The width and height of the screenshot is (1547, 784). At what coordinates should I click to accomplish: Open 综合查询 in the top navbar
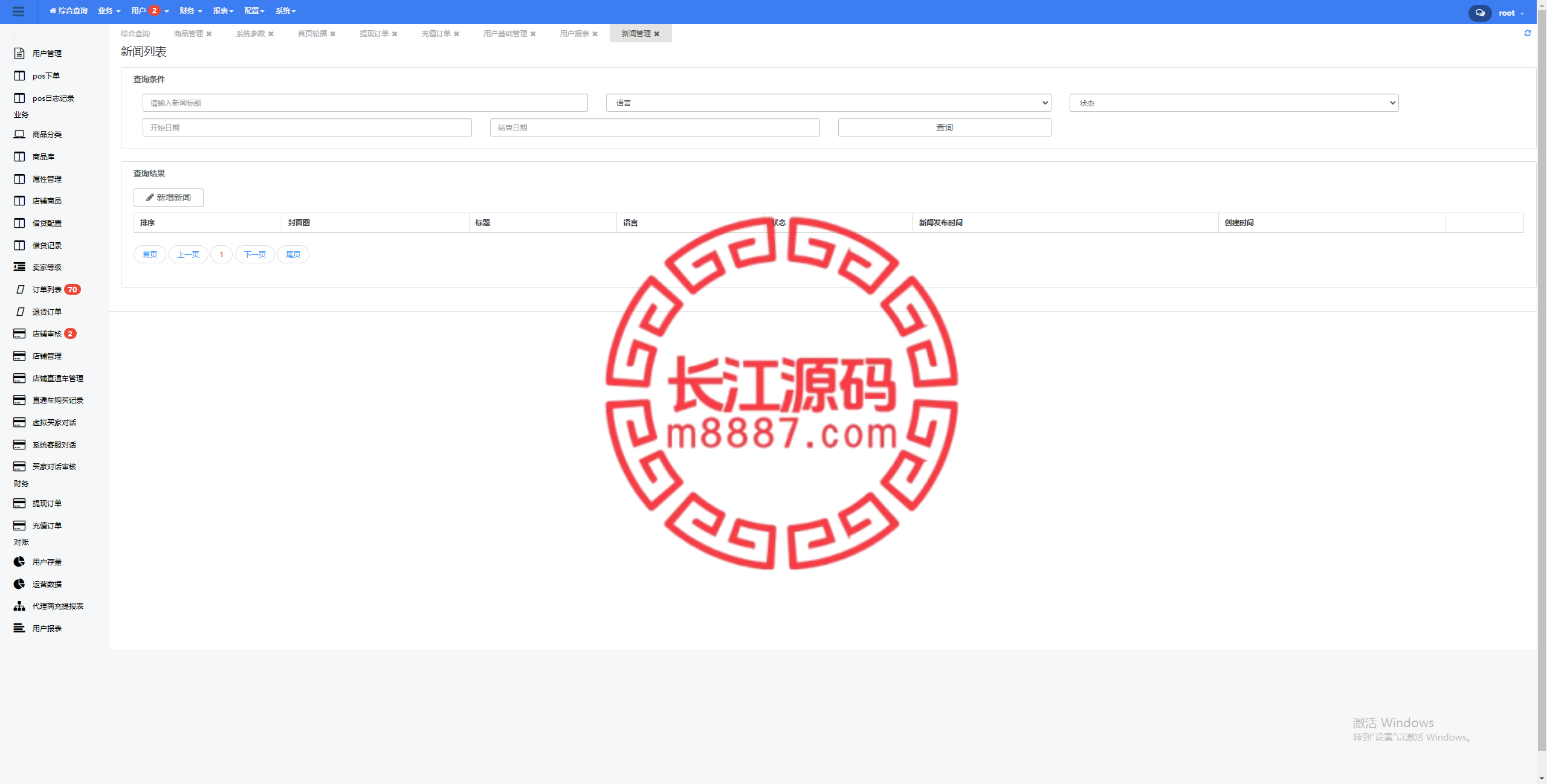(x=68, y=11)
